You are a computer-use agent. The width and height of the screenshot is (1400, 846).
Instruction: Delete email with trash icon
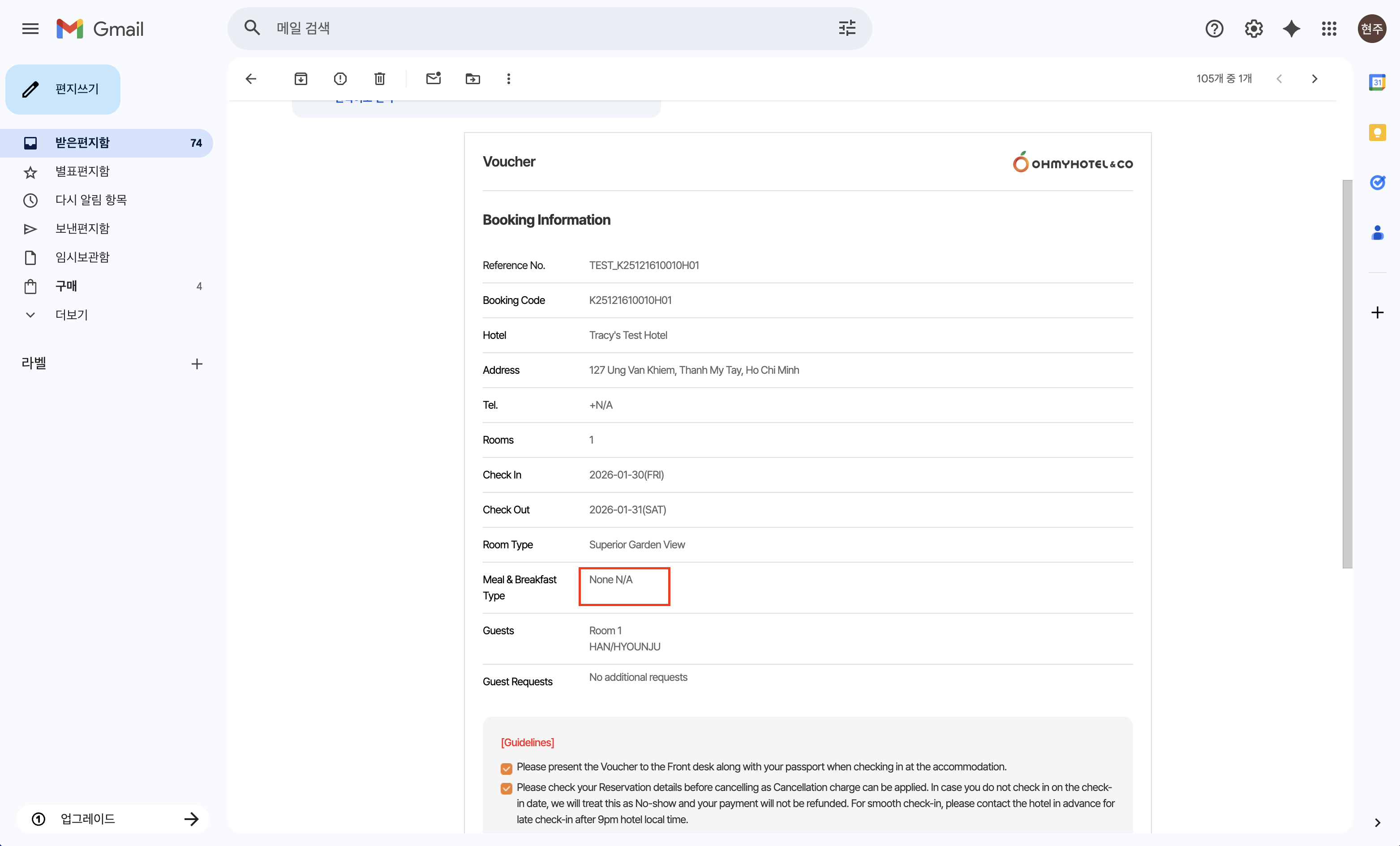(x=379, y=79)
